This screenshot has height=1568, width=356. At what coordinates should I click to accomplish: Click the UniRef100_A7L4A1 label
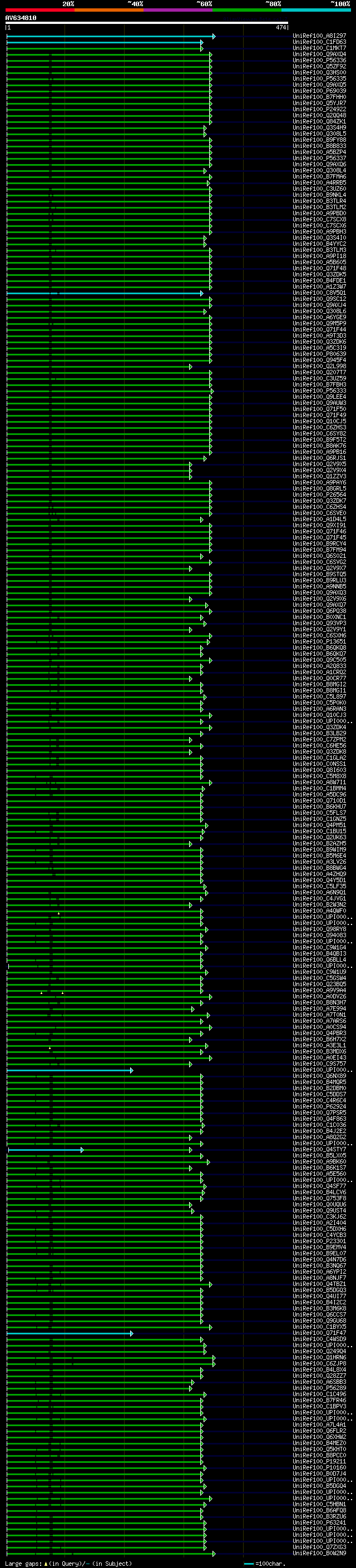click(x=319, y=1425)
